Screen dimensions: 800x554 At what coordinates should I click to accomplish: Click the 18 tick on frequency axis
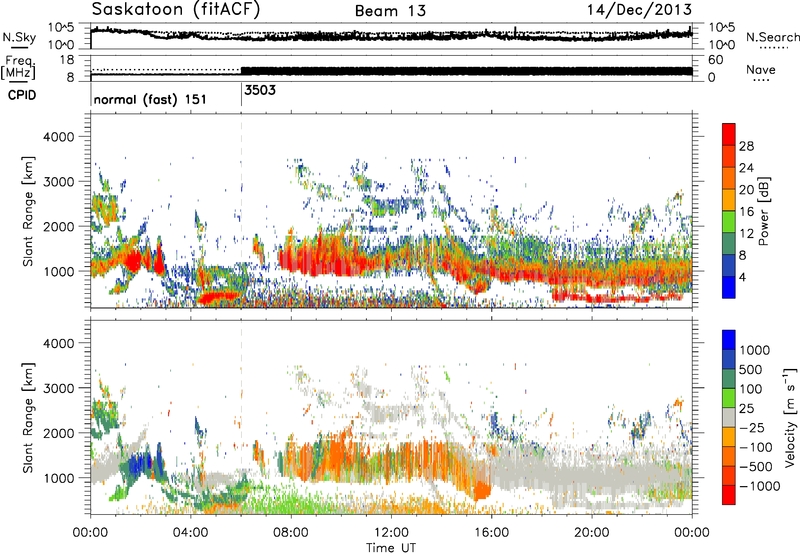(67, 60)
